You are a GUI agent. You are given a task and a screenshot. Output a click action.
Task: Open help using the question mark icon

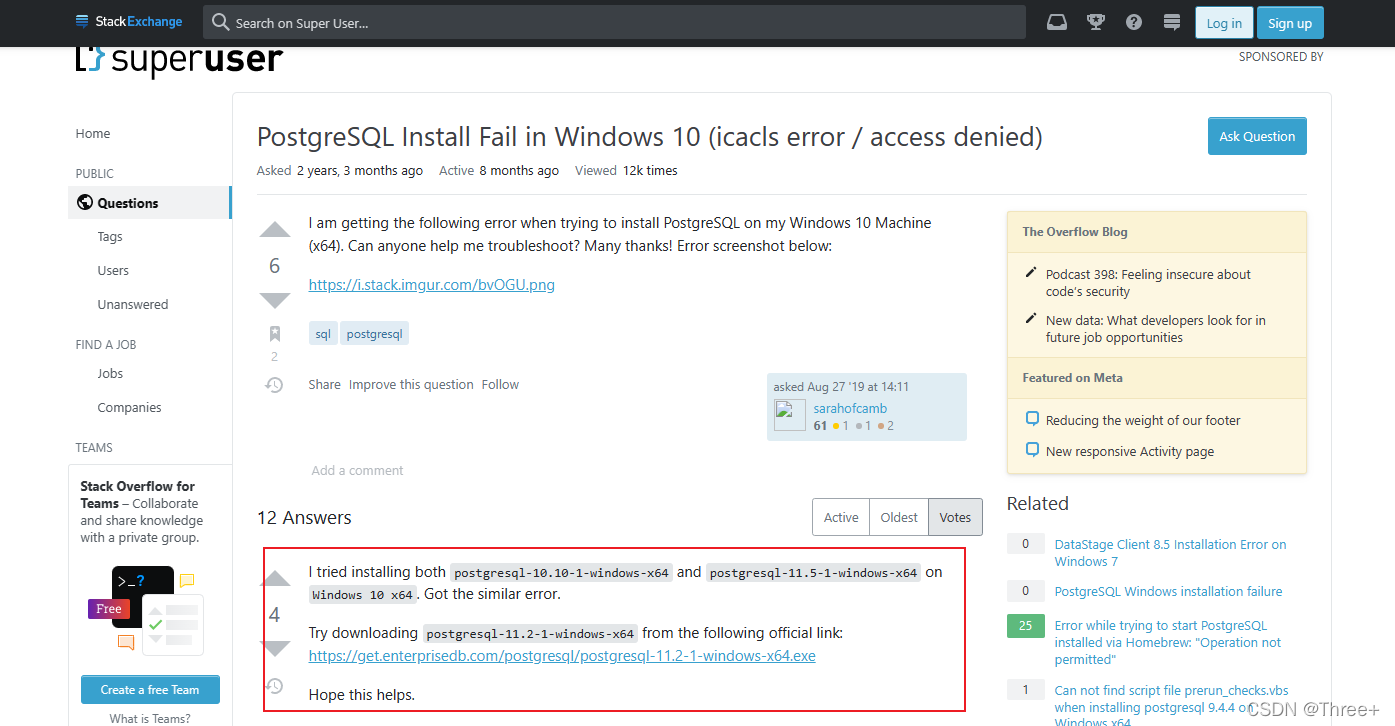[x=1133, y=22]
